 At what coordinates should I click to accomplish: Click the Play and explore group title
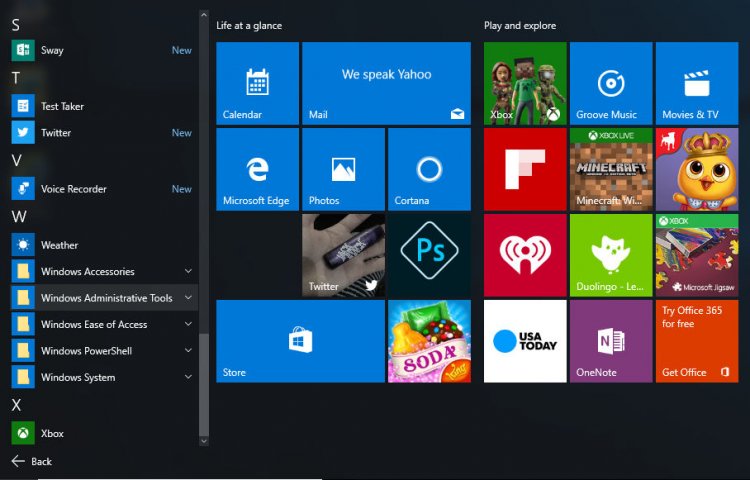(x=520, y=25)
